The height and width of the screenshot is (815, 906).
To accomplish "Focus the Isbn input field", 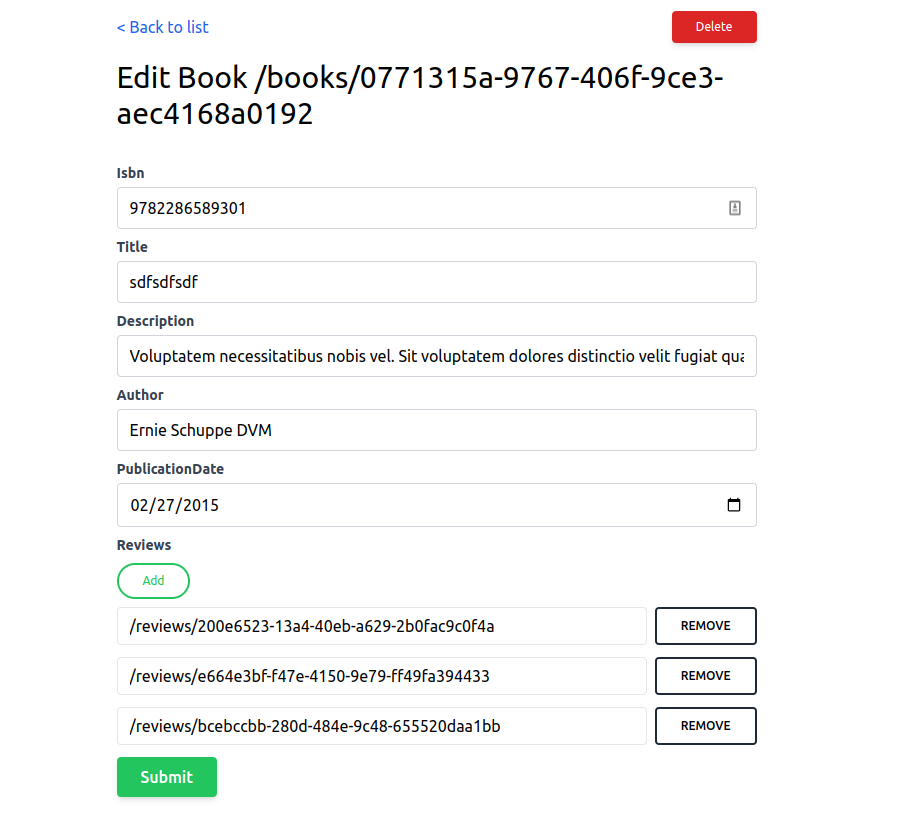I will point(420,208).
